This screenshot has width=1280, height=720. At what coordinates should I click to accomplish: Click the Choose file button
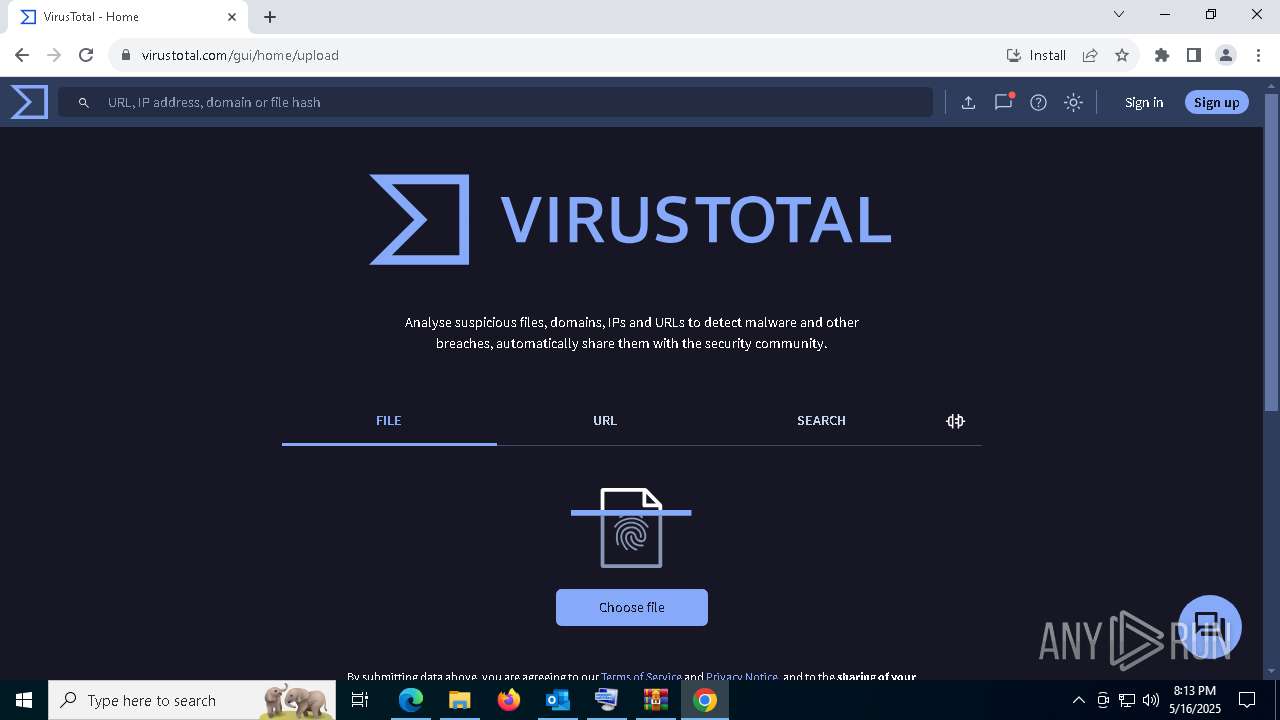pos(632,607)
